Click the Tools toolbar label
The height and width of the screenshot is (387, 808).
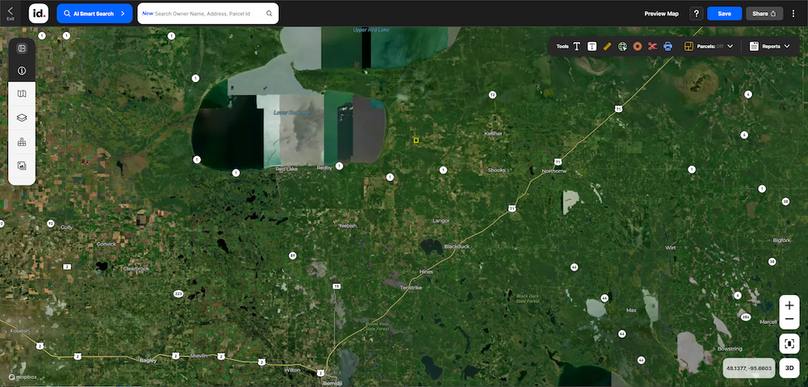pyautogui.click(x=562, y=46)
